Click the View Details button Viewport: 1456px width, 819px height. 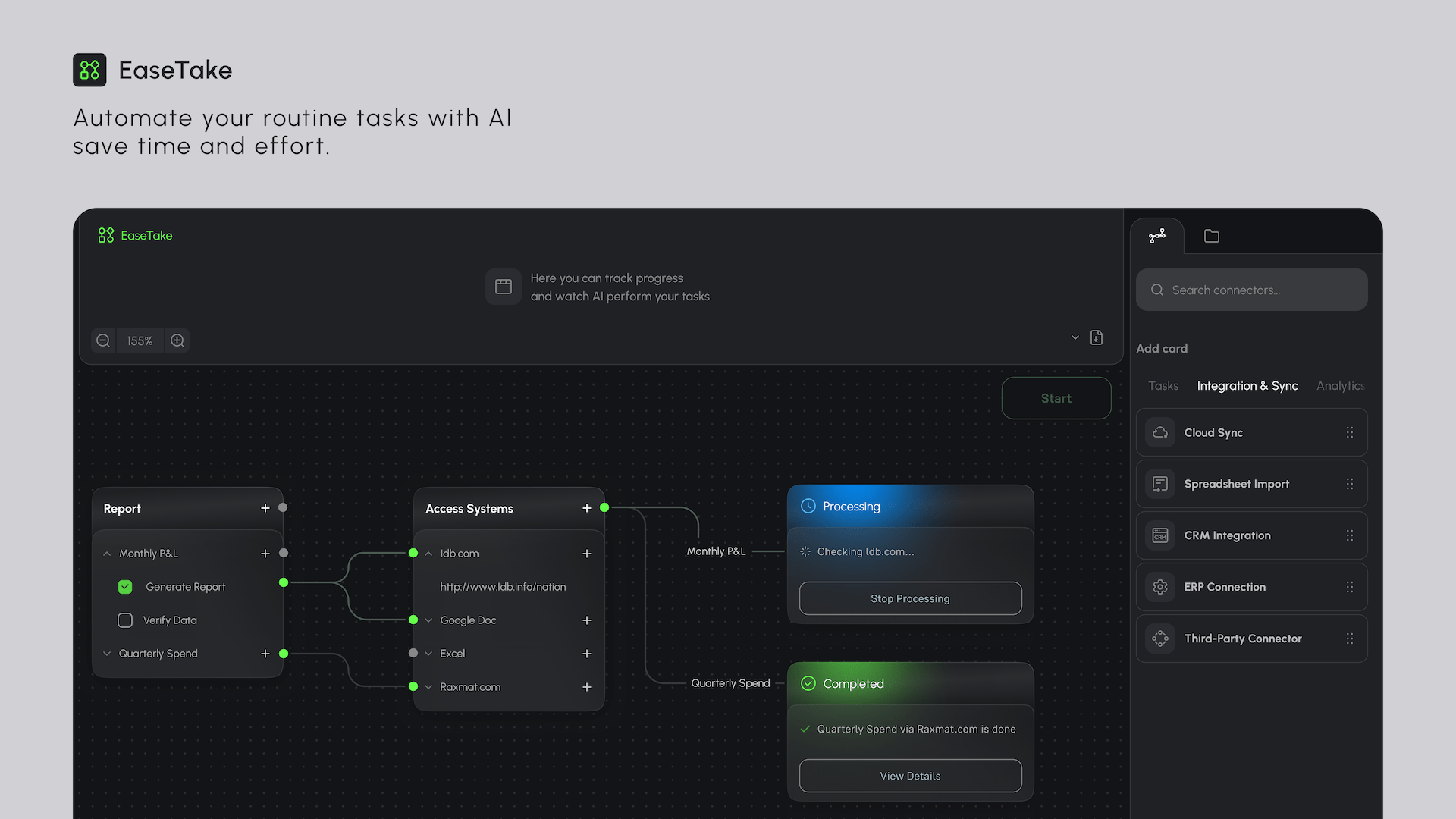(910, 776)
